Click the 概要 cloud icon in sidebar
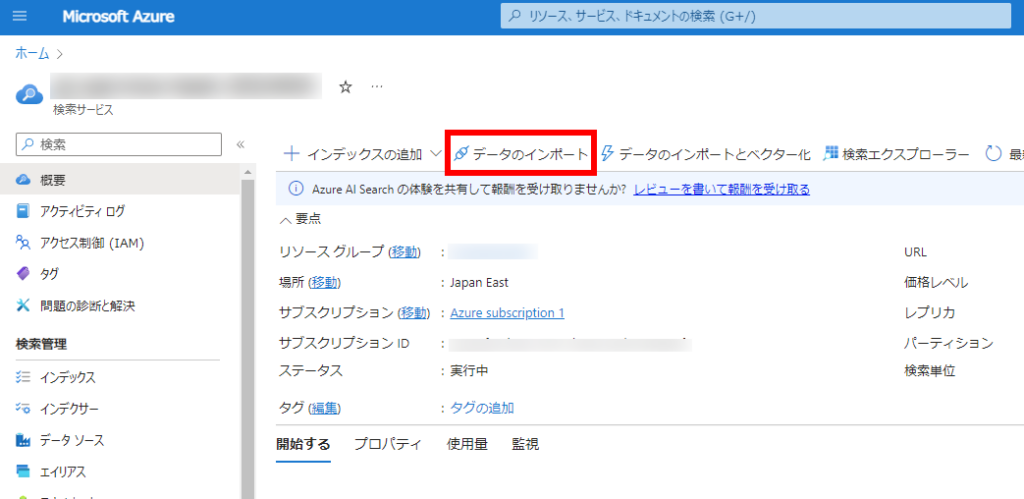The height and width of the screenshot is (499, 1024). pos(24,180)
